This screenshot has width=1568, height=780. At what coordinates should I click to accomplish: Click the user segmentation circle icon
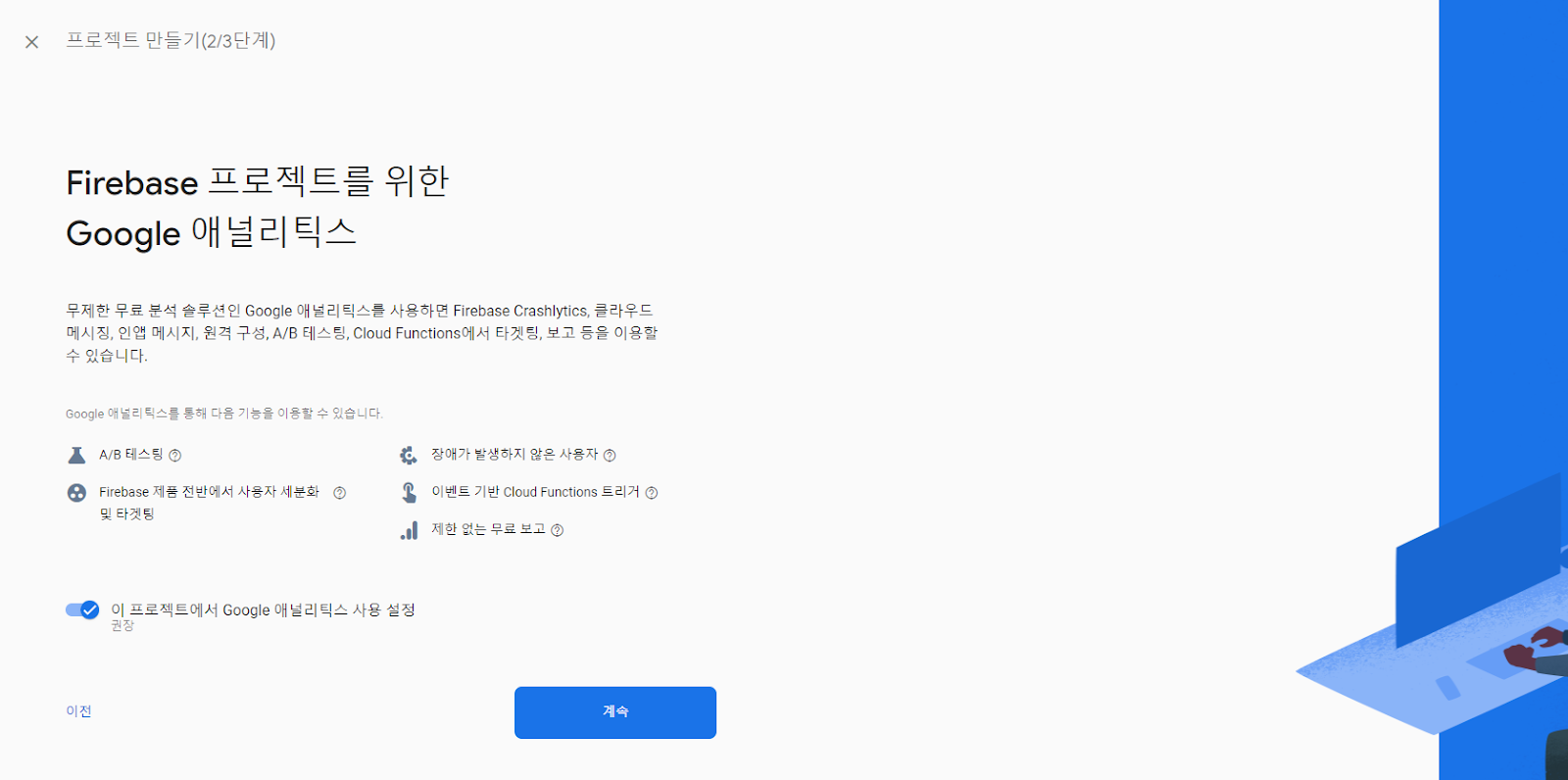coord(76,493)
